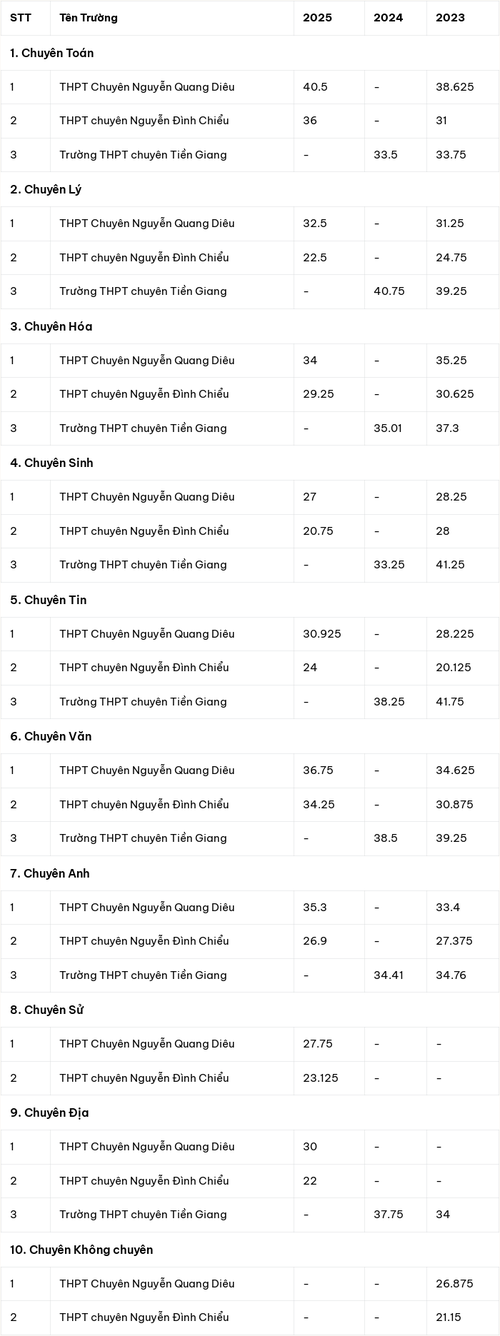Click the 21.15 score in the last row

(x=451, y=1318)
